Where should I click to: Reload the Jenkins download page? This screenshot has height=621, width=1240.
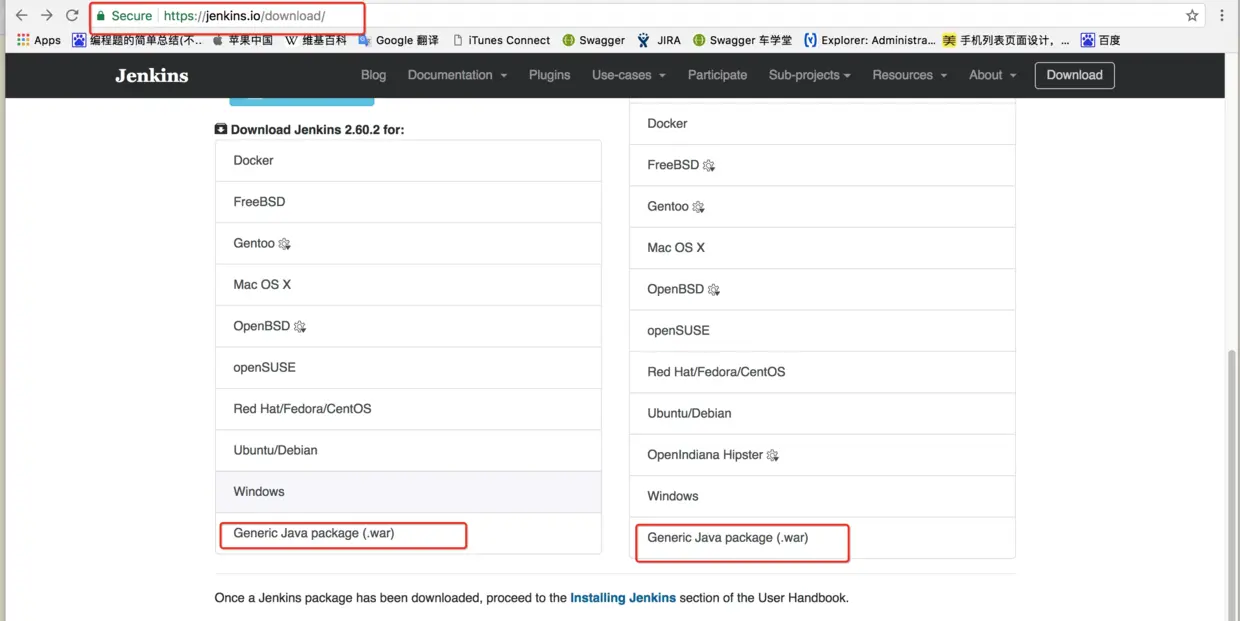(72, 16)
